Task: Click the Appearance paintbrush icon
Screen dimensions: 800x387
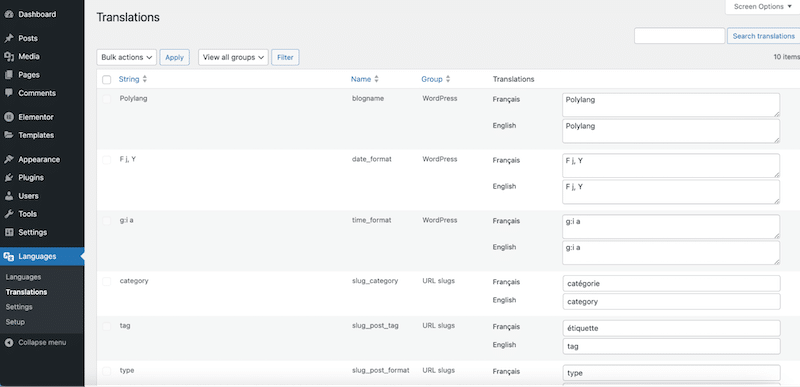Action: [x=9, y=159]
